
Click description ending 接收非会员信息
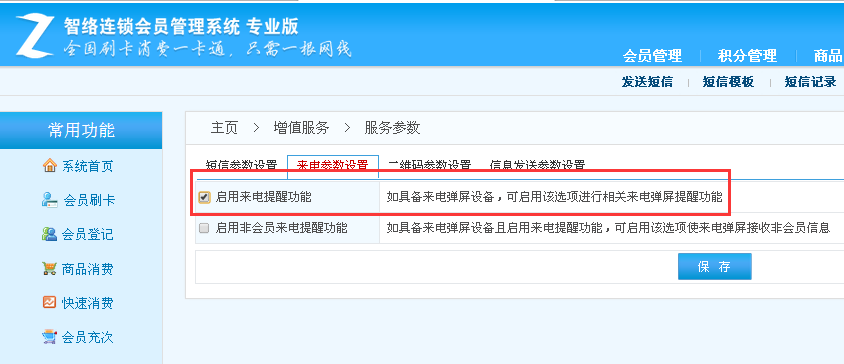point(608,228)
